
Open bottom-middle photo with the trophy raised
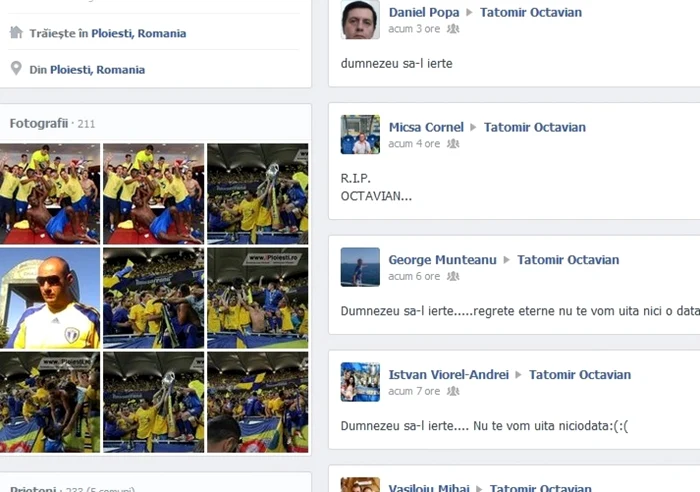(x=154, y=402)
